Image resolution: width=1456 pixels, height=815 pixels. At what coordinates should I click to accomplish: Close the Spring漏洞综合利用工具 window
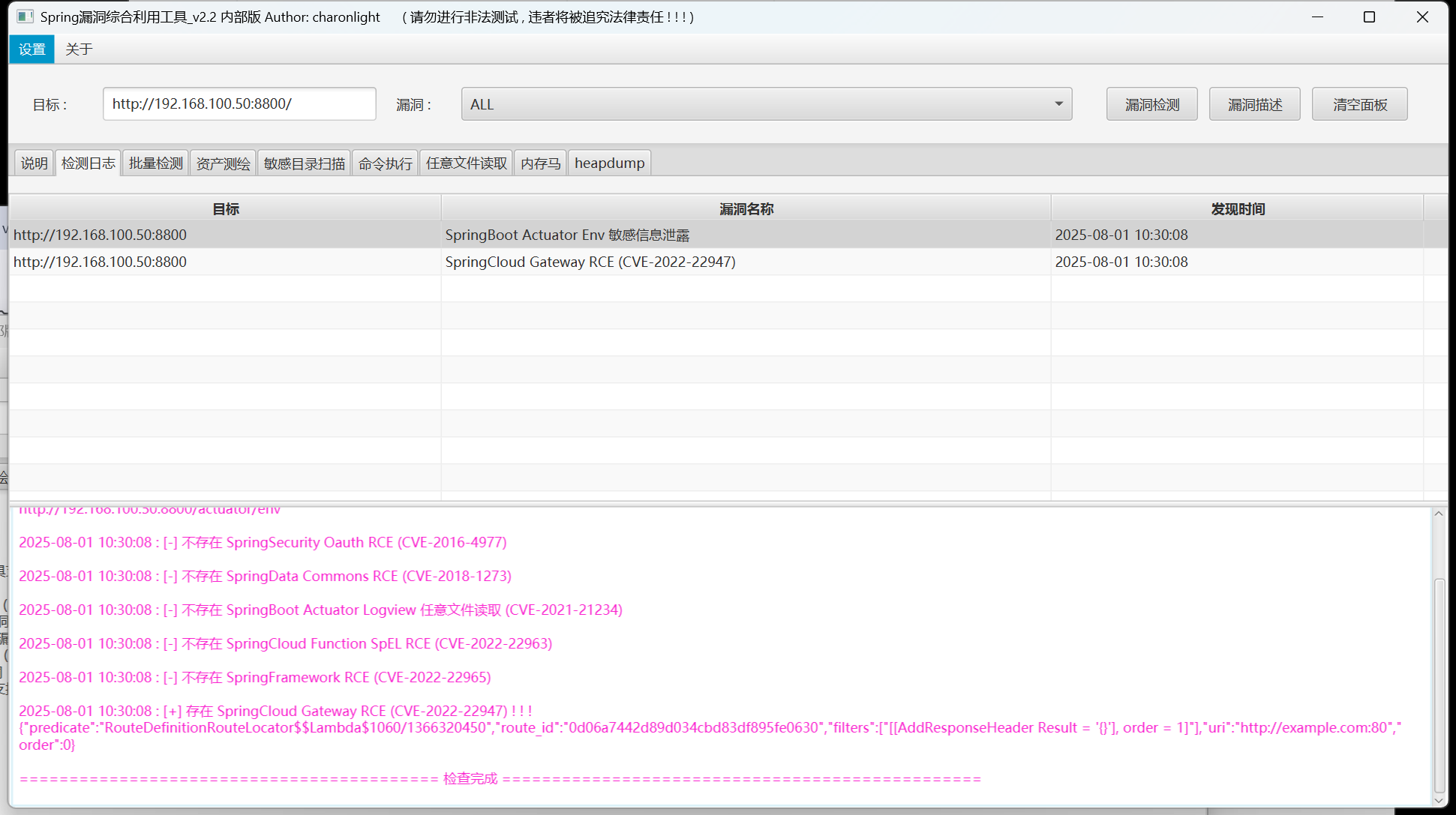click(x=1421, y=16)
